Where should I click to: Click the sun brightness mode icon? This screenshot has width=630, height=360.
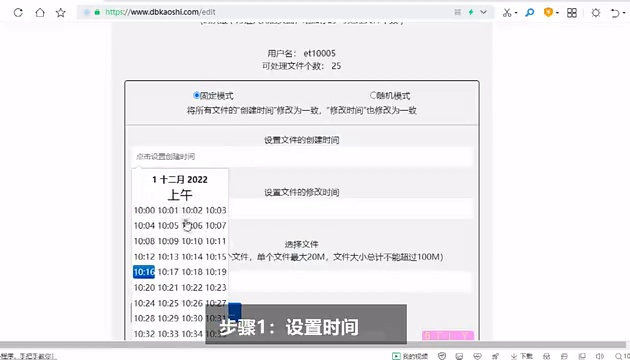(596, 13)
